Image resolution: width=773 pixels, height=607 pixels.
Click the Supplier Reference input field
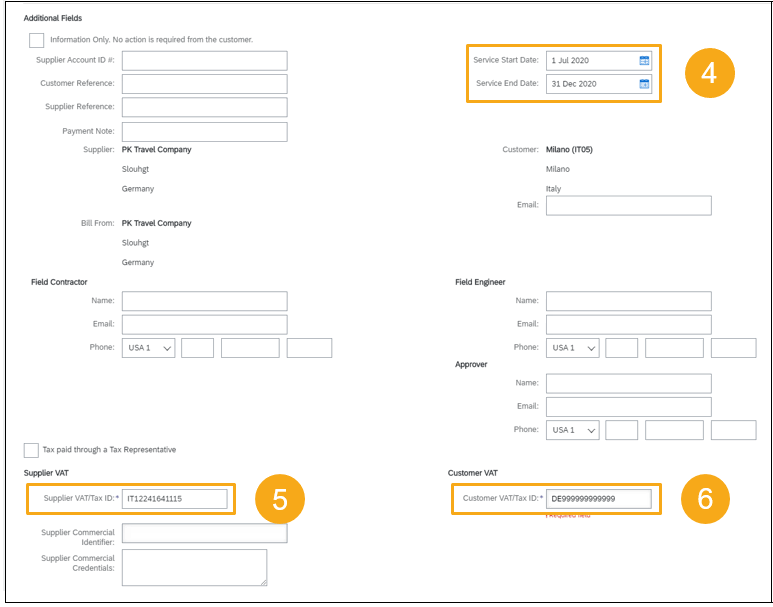205,107
